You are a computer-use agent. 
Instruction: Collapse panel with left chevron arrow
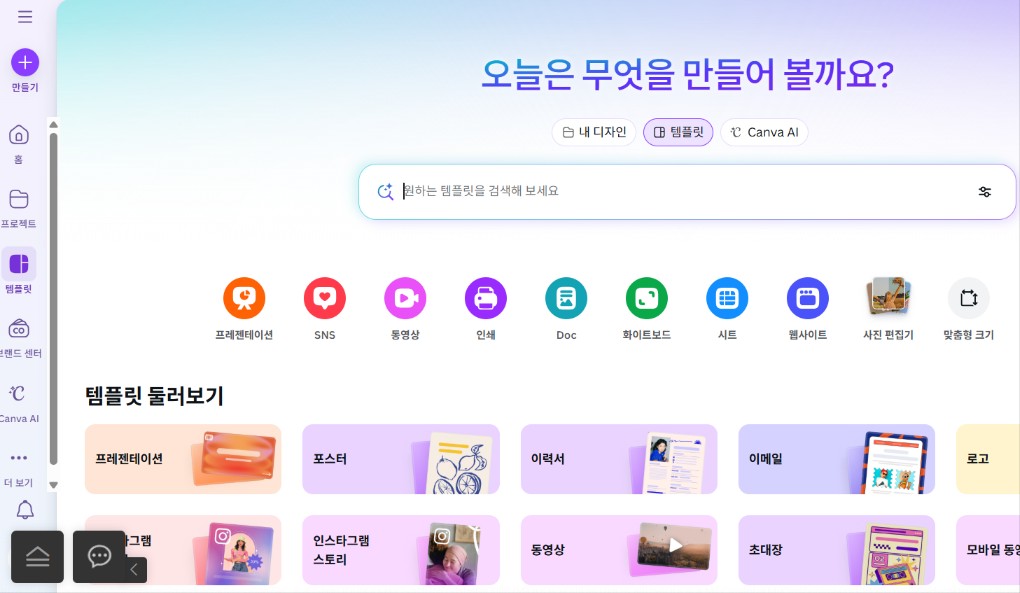(134, 570)
